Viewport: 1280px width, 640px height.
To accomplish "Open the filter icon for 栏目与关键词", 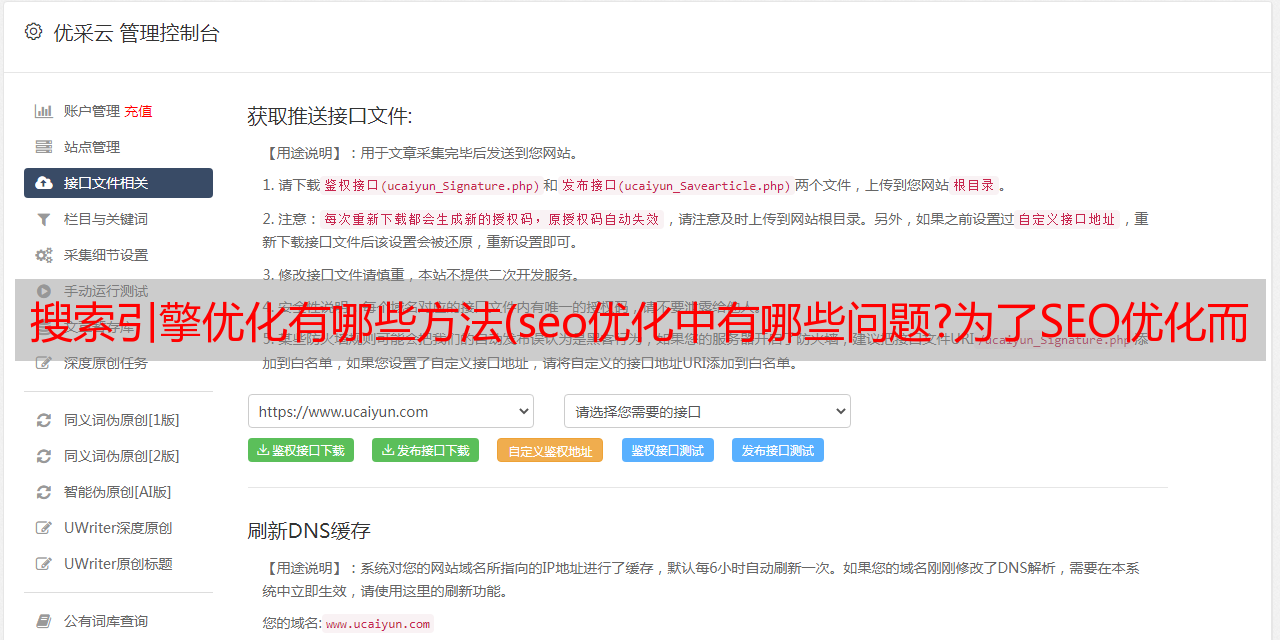I will (44, 219).
